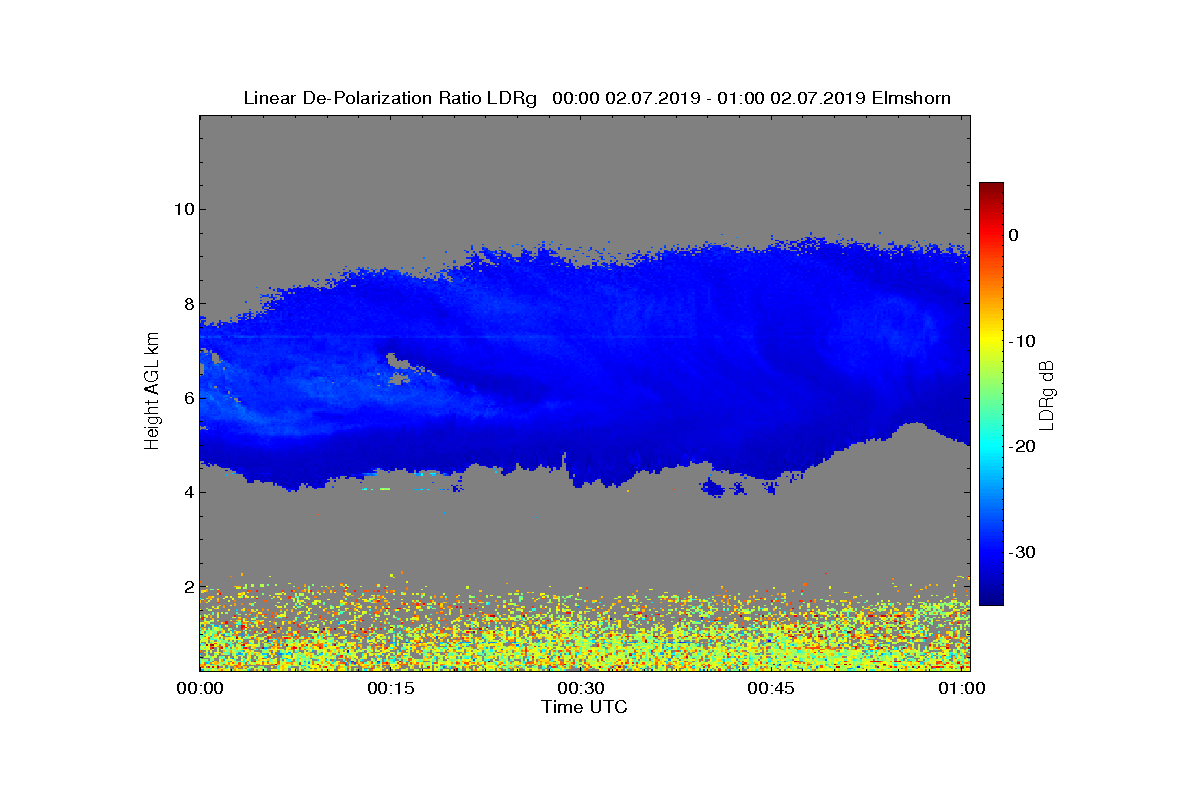Click the yellow band of the colorbar
Viewport: 1200px width, 800px height.
pos(991,340)
